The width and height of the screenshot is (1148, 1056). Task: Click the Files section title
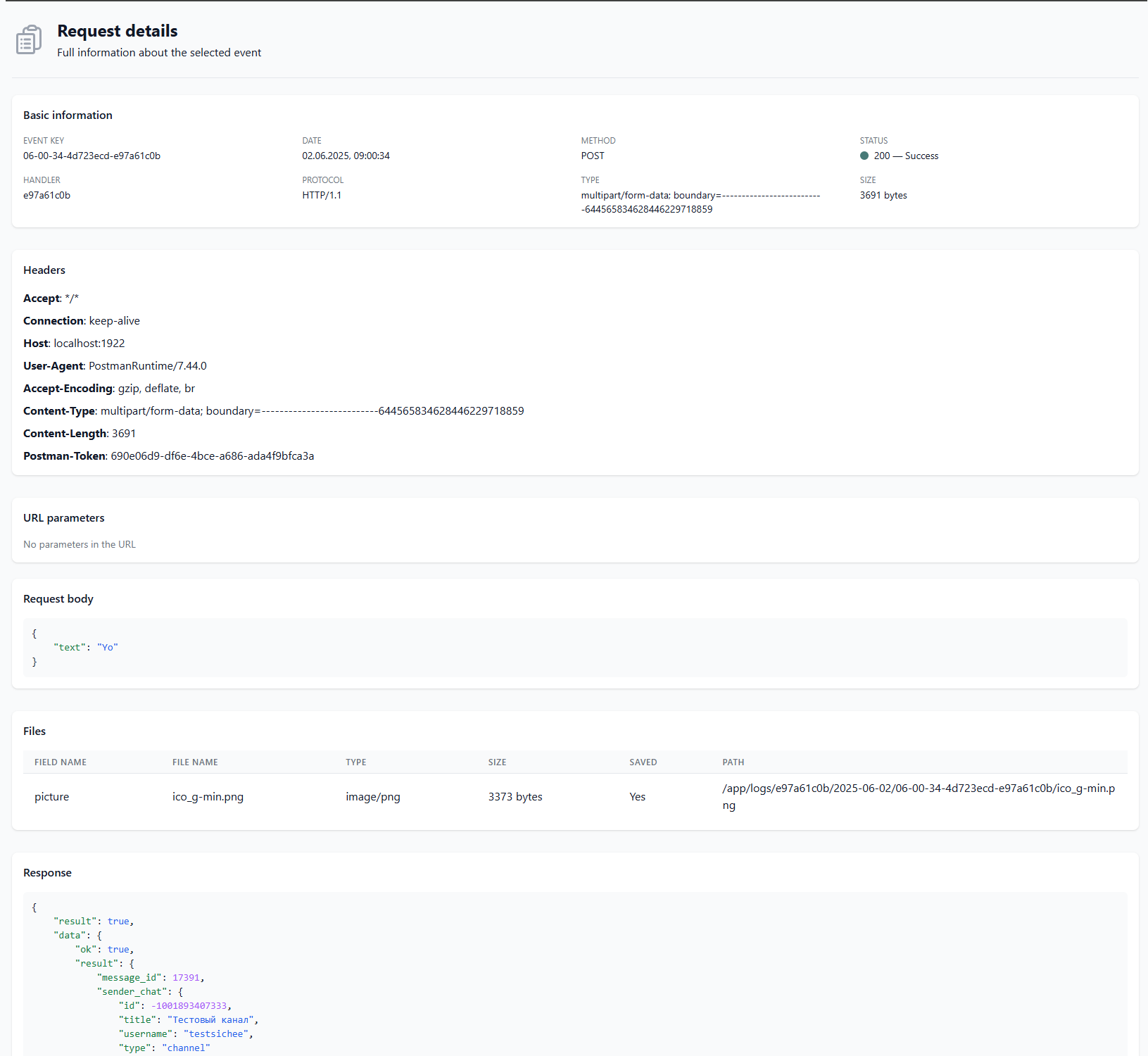click(34, 731)
